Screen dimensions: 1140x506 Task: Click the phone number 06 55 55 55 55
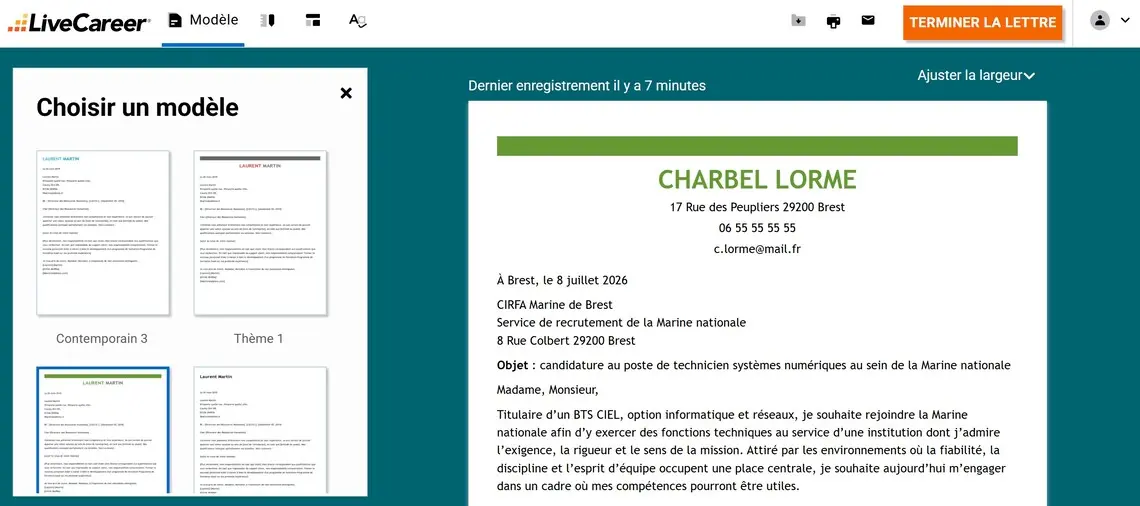pyautogui.click(x=757, y=228)
